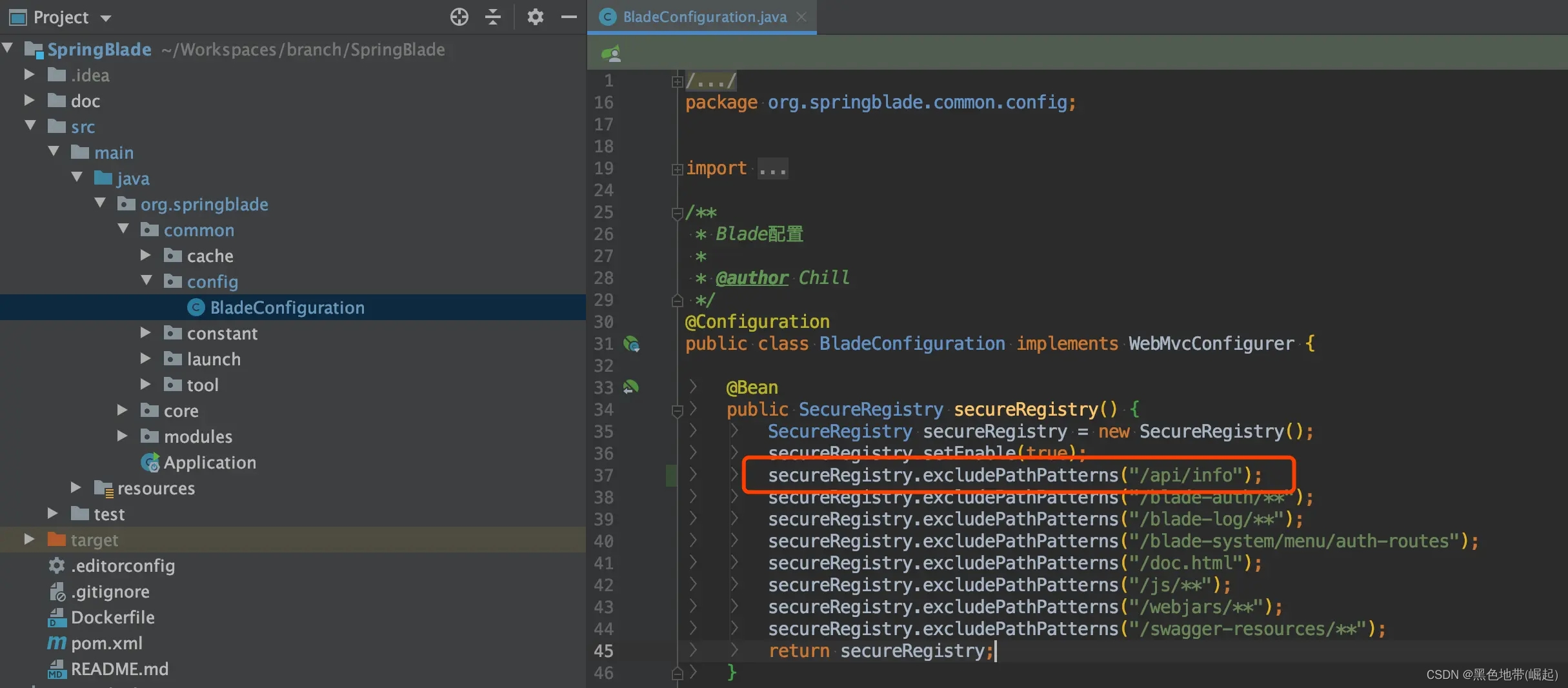
Task: Expand the target folder node
Action: pyautogui.click(x=30, y=540)
